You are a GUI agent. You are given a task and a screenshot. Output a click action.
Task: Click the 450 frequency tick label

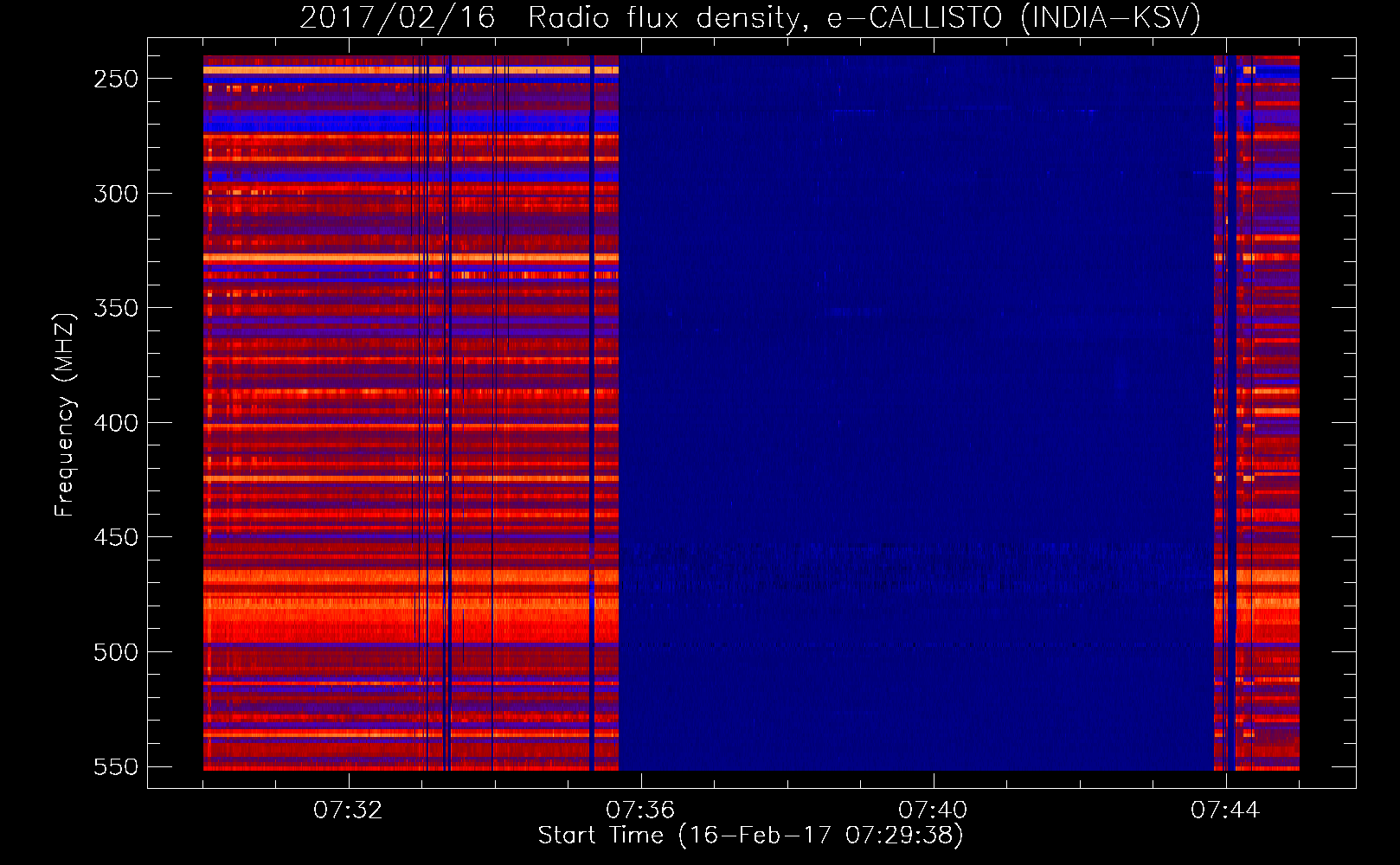pos(116,537)
